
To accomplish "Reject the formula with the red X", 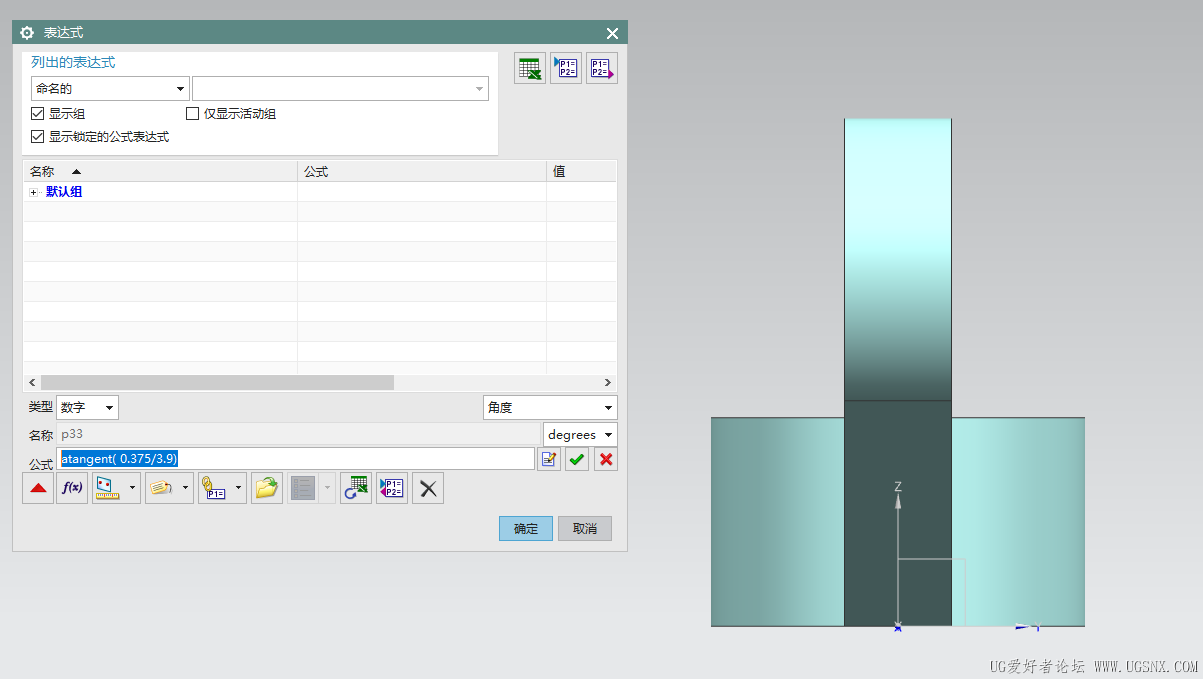I will [606, 459].
